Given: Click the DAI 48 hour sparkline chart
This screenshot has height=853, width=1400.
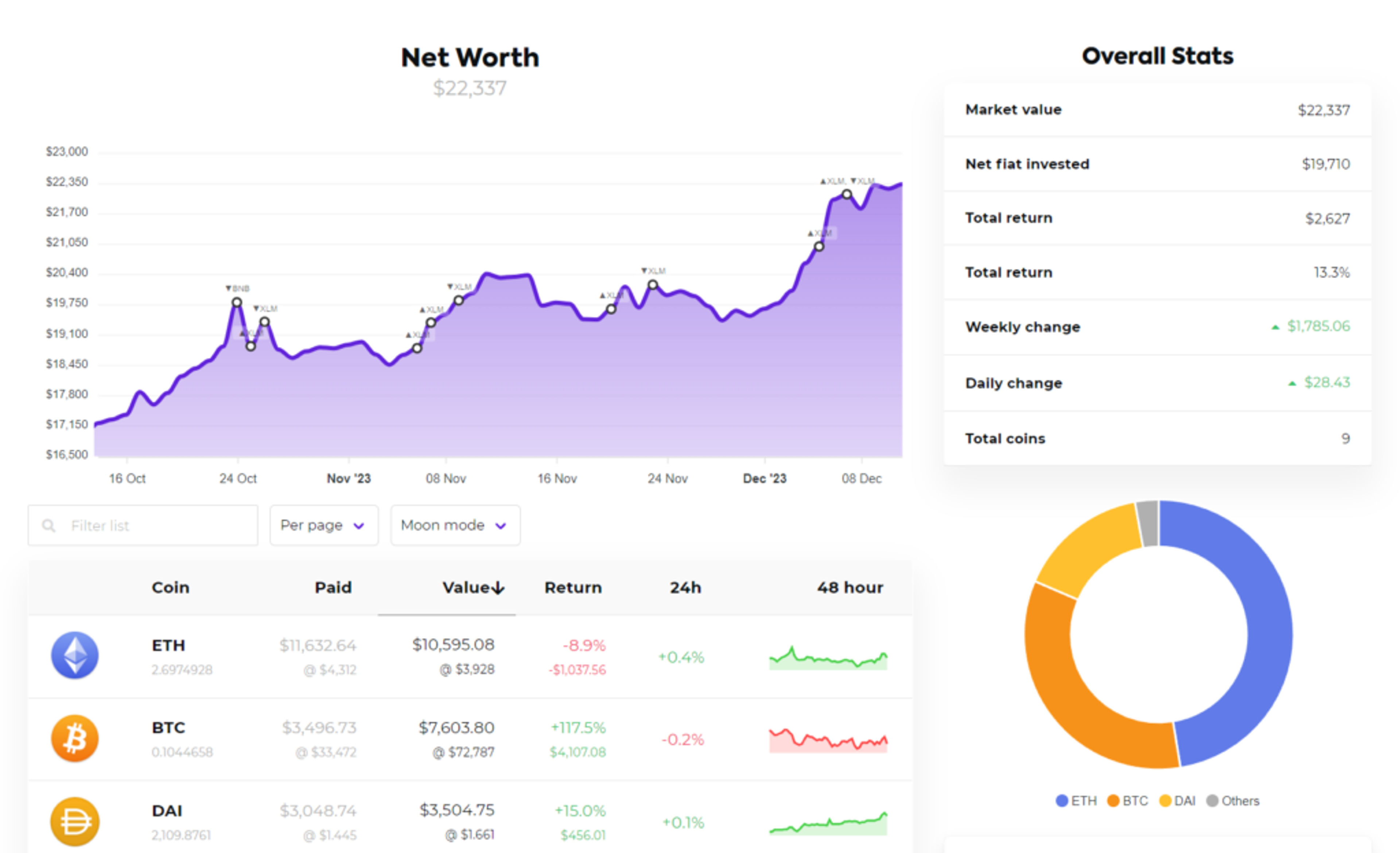Looking at the screenshot, I should pos(828,823).
